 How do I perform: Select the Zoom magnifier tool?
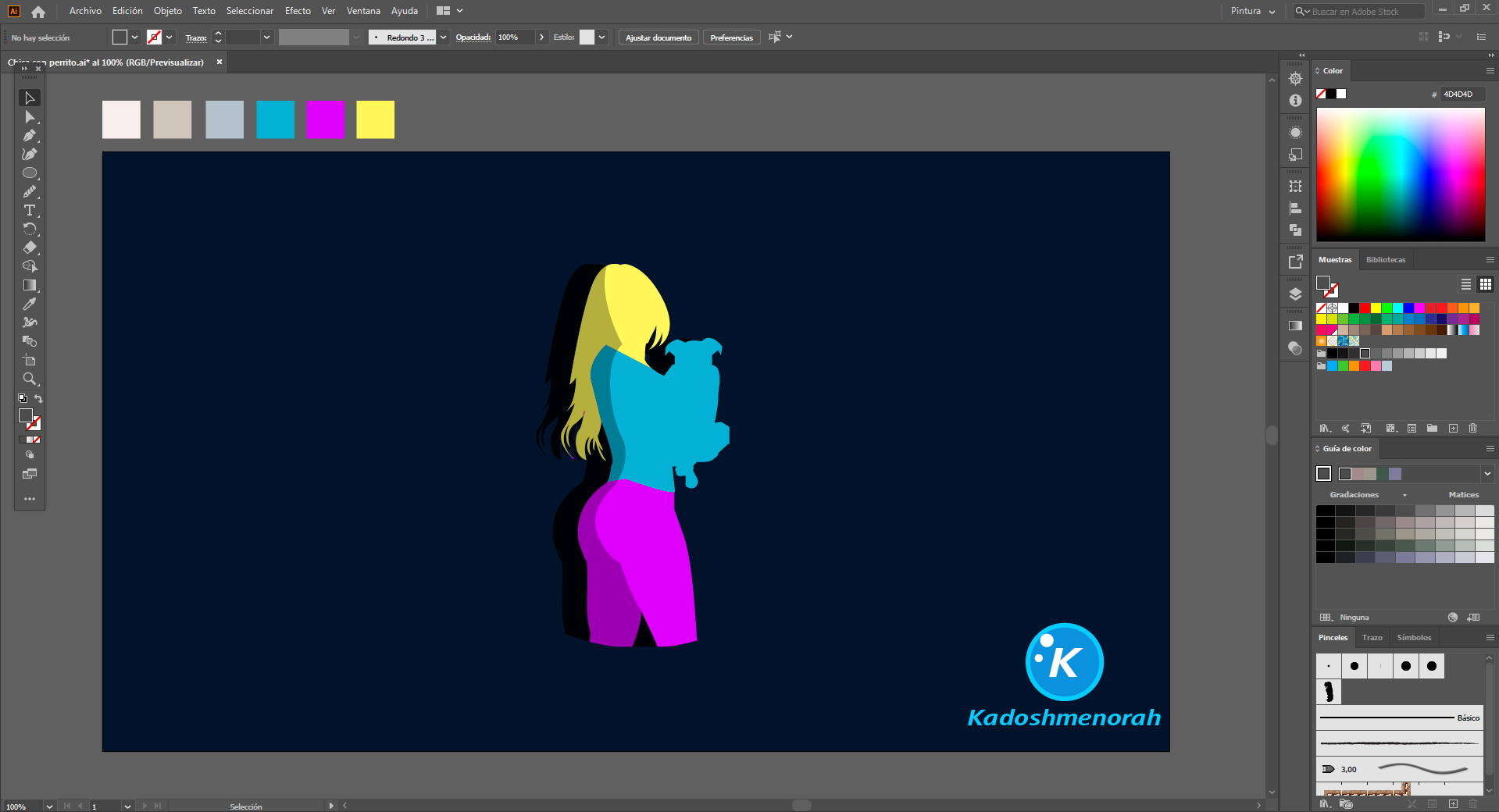click(30, 379)
